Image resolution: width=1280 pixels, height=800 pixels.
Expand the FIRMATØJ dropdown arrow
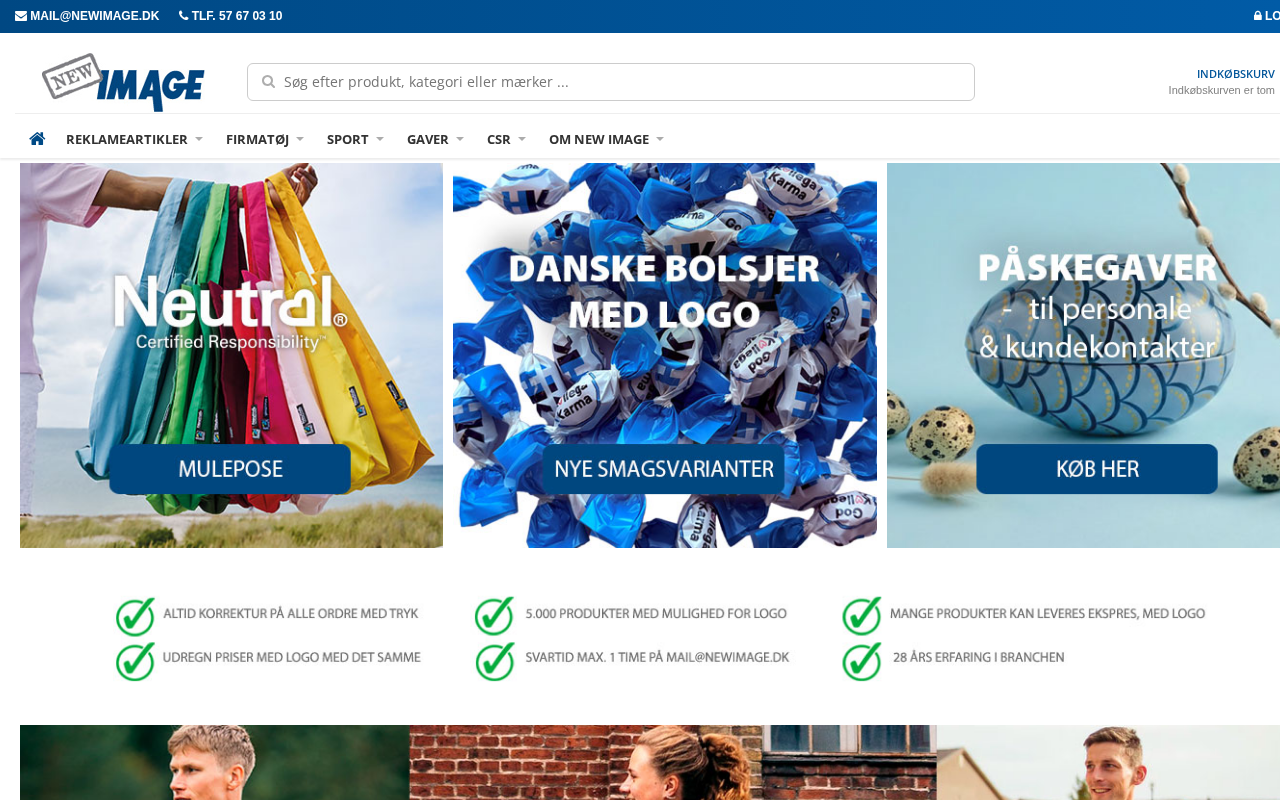pyautogui.click(x=300, y=139)
